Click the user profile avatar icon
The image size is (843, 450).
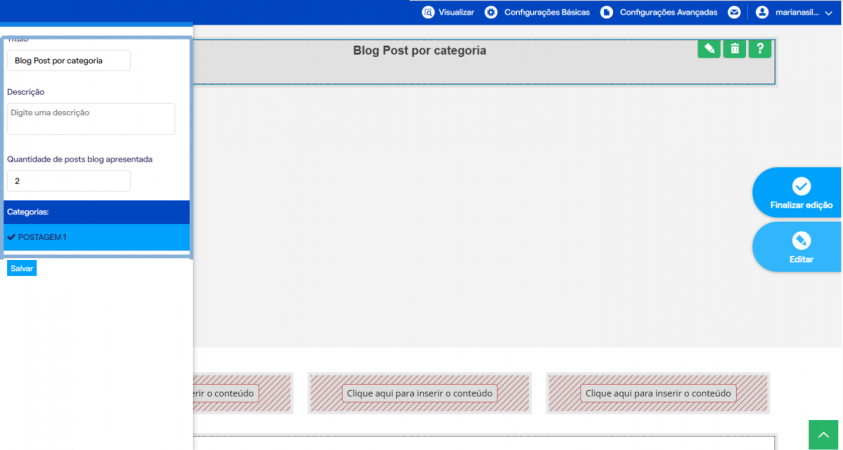pos(762,12)
